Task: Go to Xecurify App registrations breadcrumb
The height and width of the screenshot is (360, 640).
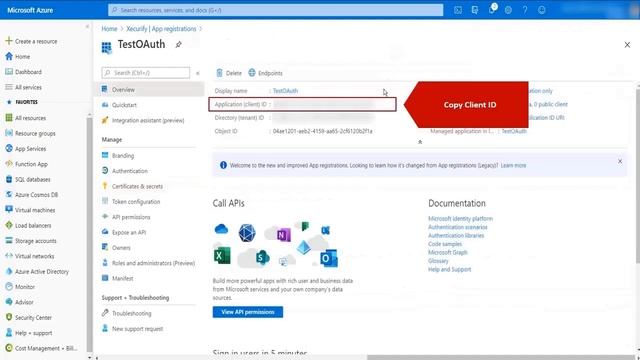Action: 161,29
